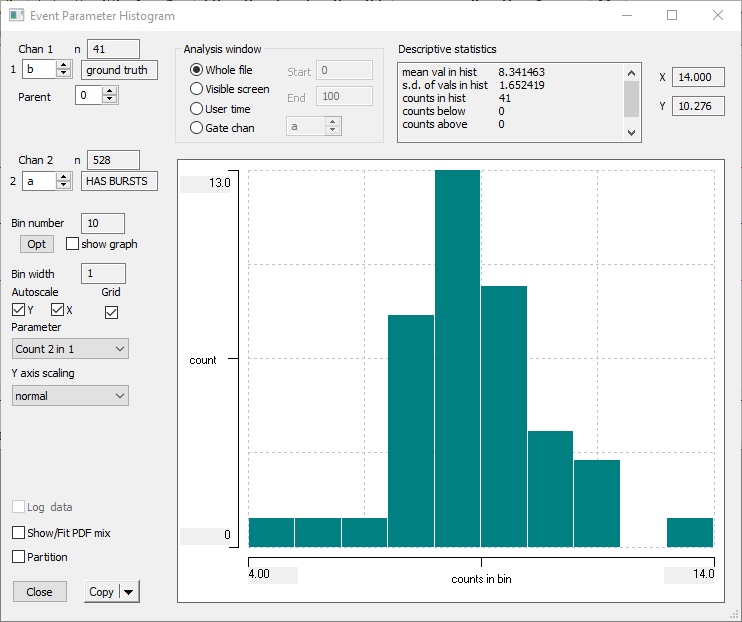This screenshot has width=742, height=622.
Task: Click the 13.0 Y axis maximum label
Action: click(220, 183)
